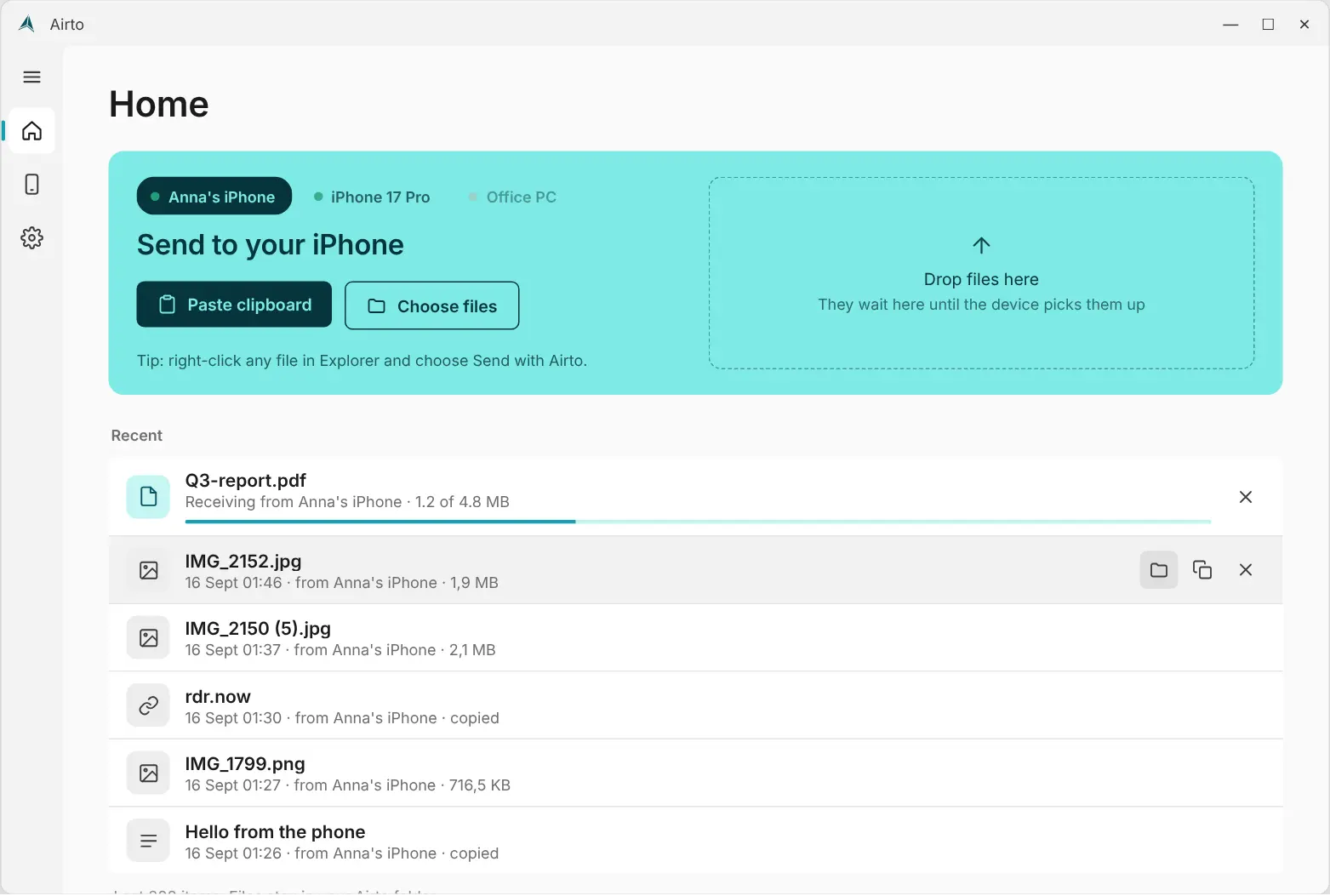
Task: Click the Drop files here zone
Action: (981, 273)
